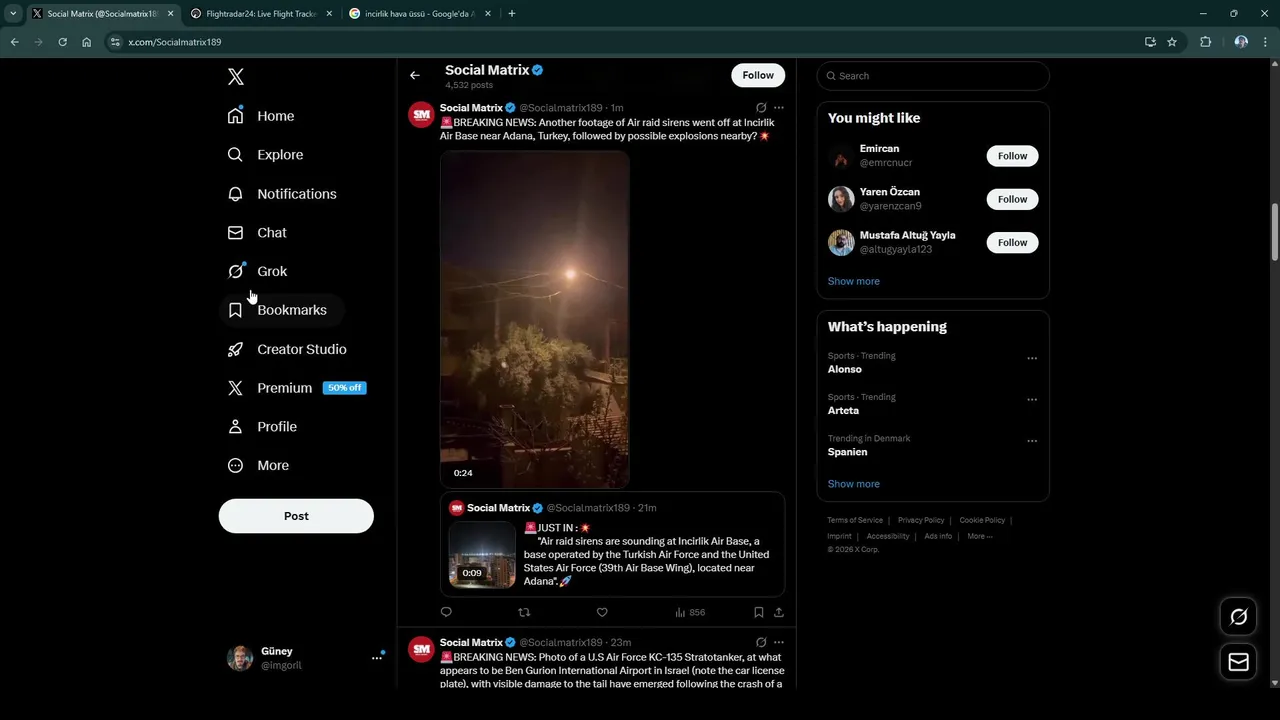This screenshot has width=1280, height=720.
Task: Click the search field on X
Action: pos(933,76)
